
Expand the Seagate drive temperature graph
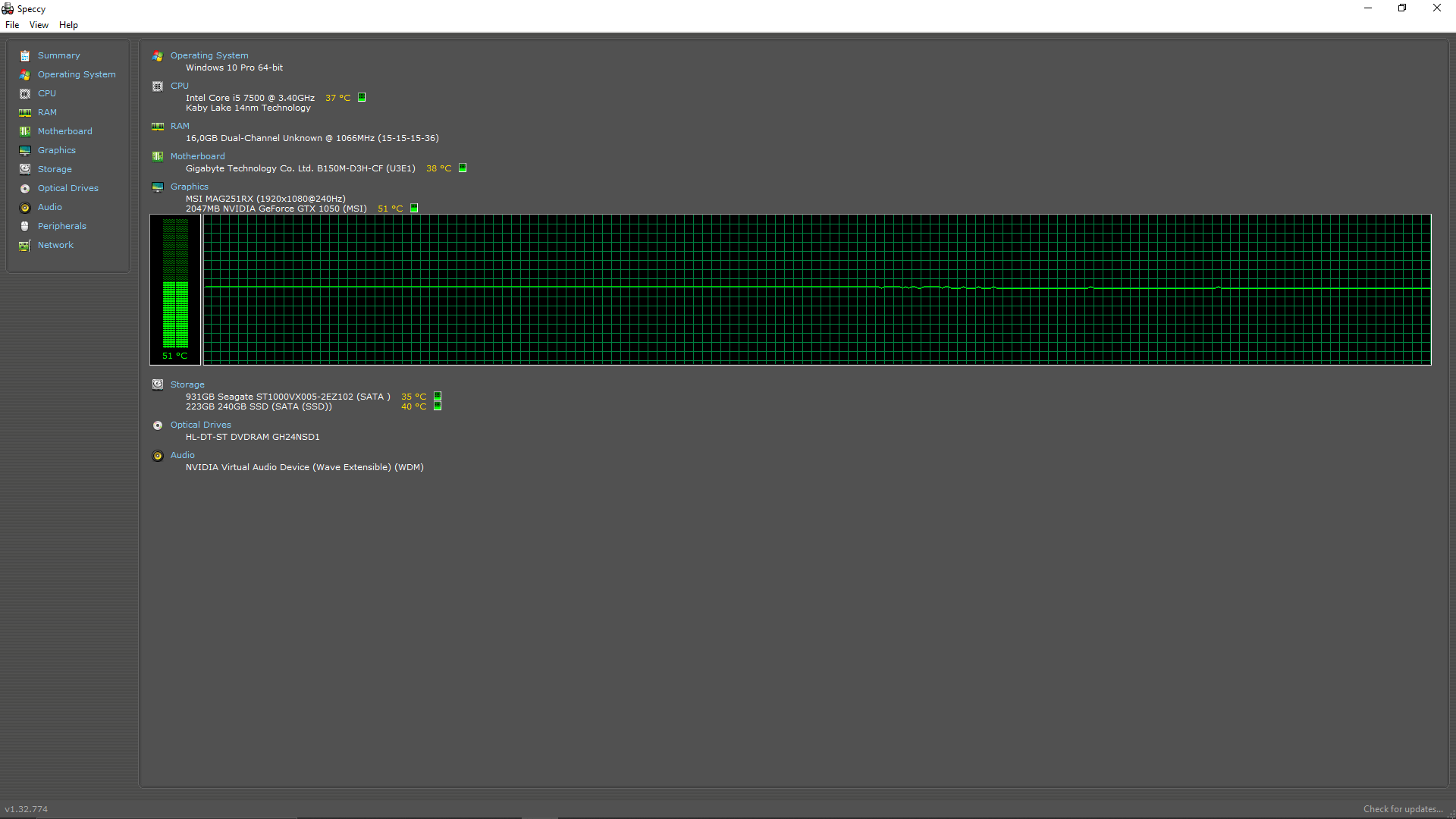pyautogui.click(x=438, y=396)
